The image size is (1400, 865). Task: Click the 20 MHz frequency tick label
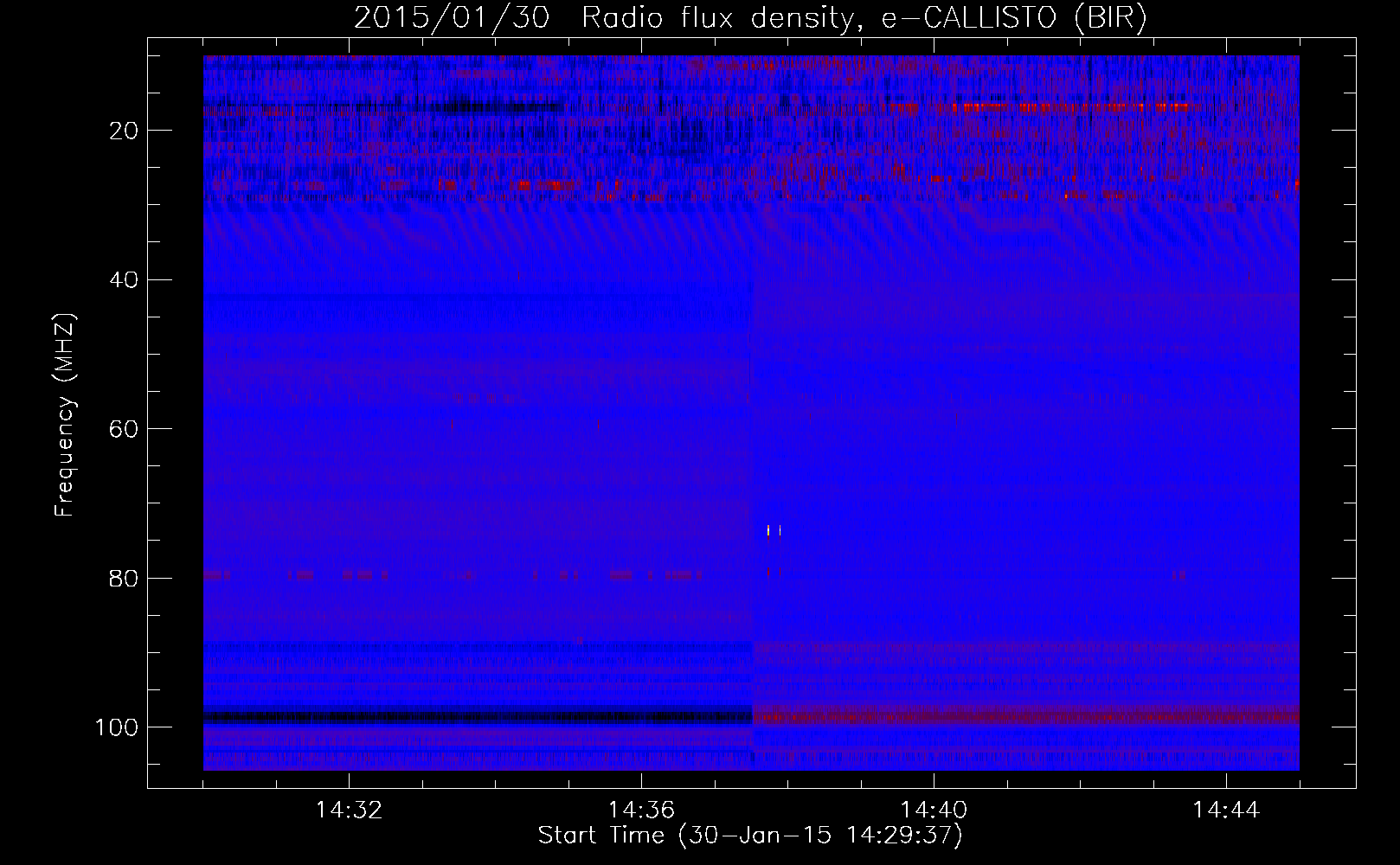tap(124, 131)
